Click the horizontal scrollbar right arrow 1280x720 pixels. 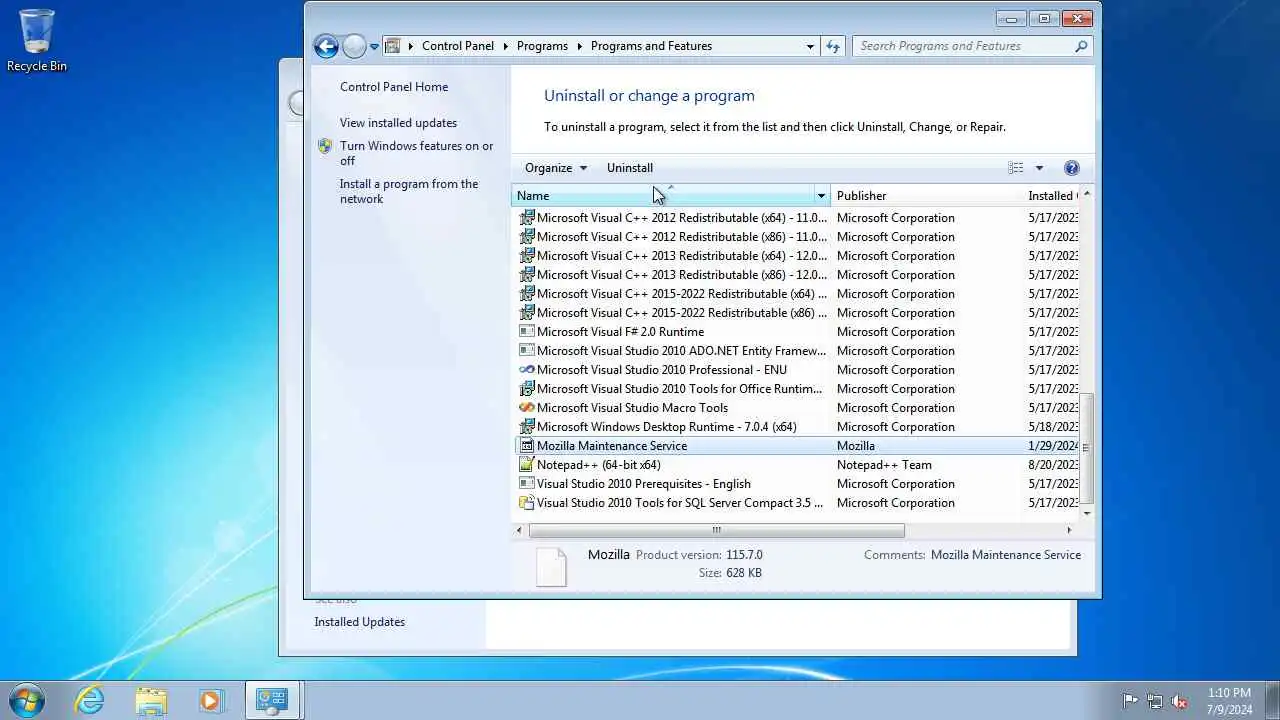(1069, 530)
